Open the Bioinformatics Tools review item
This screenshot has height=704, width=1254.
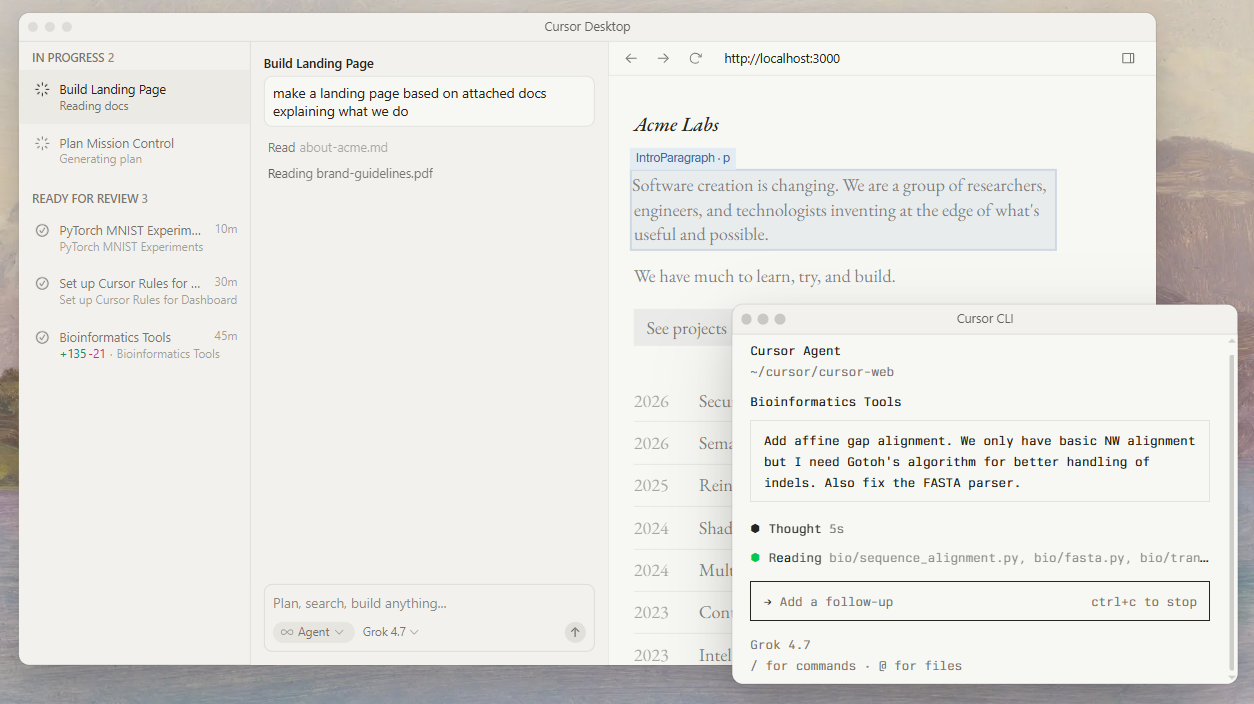click(x=134, y=345)
